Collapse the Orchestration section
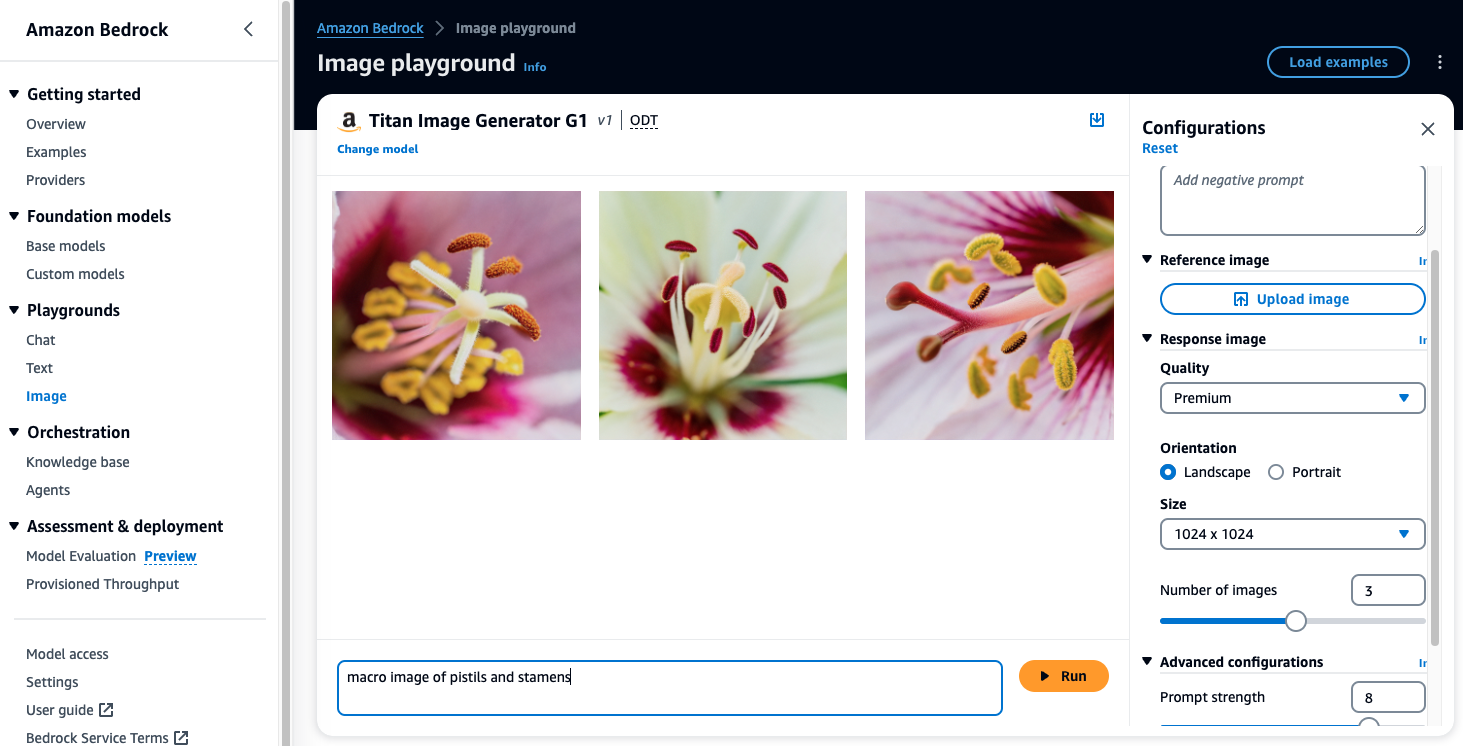 click(x=14, y=432)
